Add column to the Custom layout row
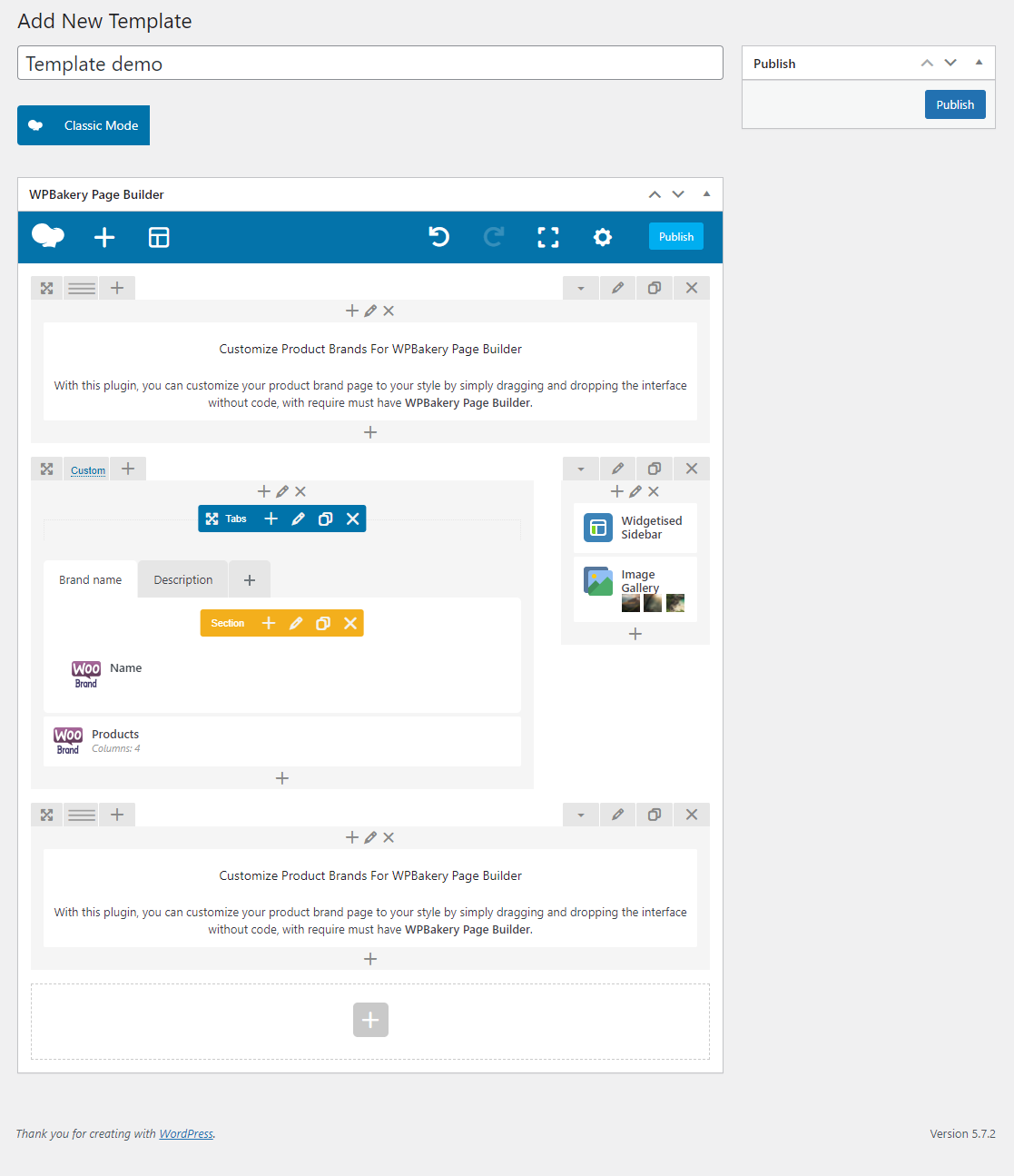This screenshot has height=1176, width=1014. [x=128, y=469]
